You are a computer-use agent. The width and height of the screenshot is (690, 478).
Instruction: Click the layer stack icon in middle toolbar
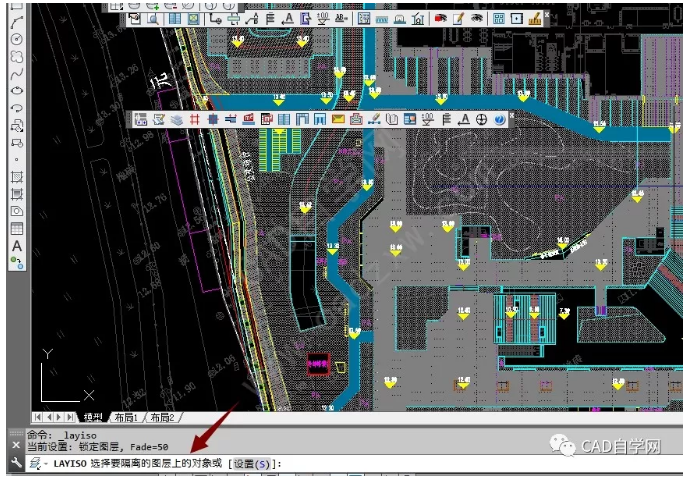(177, 120)
